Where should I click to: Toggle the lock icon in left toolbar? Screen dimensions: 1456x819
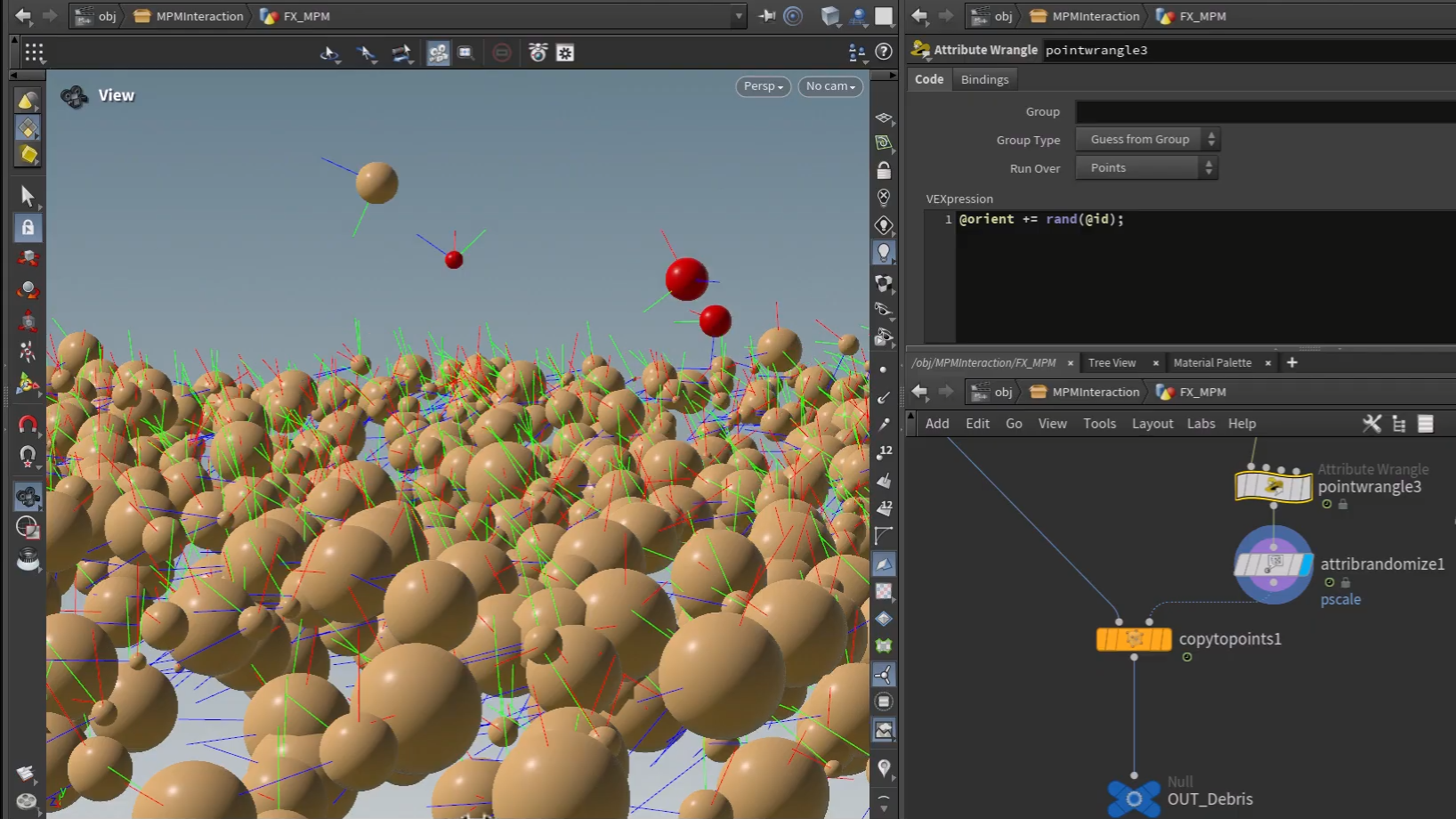click(x=28, y=228)
